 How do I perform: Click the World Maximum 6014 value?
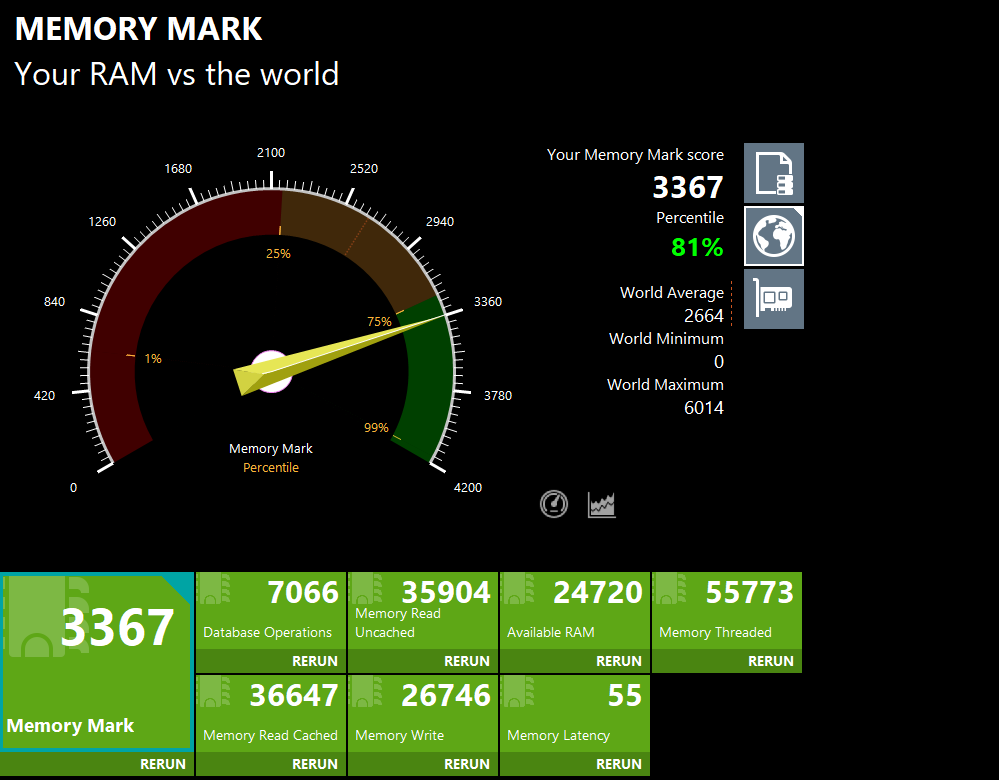[x=703, y=408]
